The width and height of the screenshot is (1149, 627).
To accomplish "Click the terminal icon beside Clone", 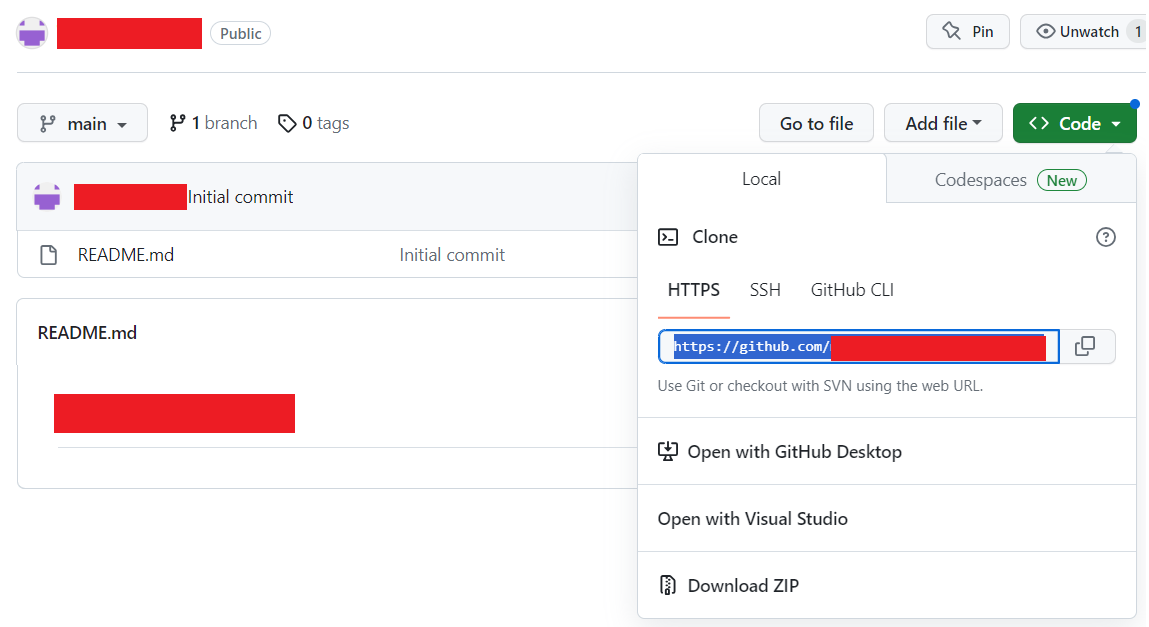I will pos(668,237).
